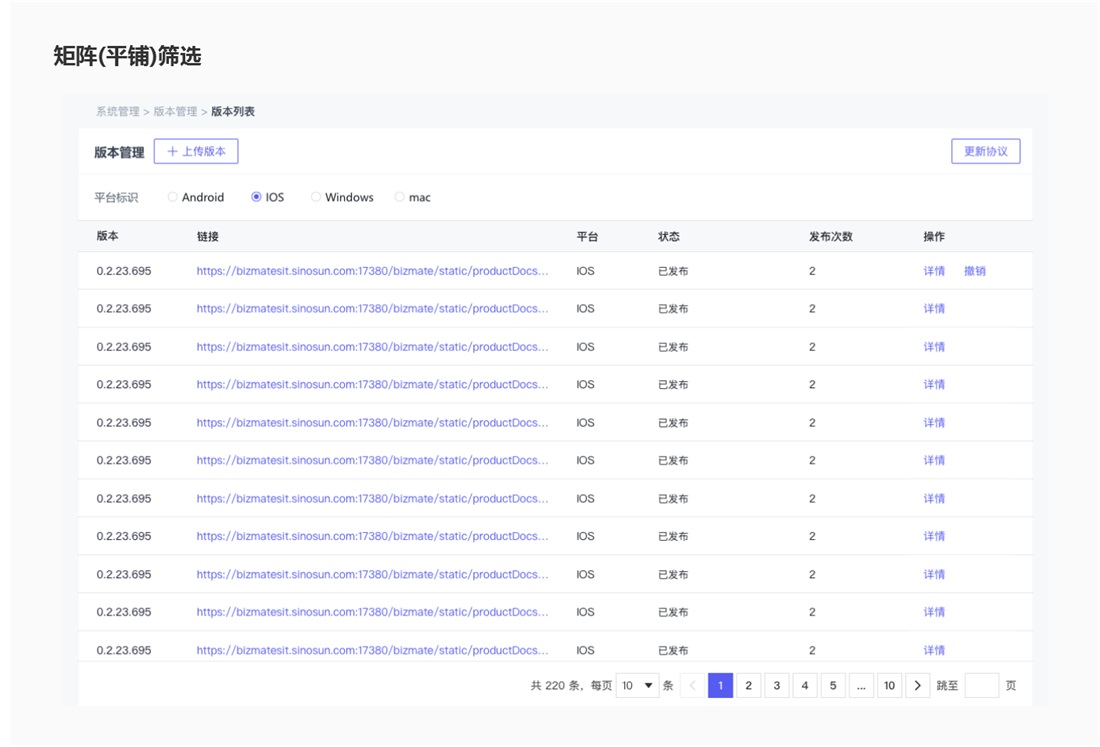
Task: Click 撤销 in the first row
Action: 974,271
